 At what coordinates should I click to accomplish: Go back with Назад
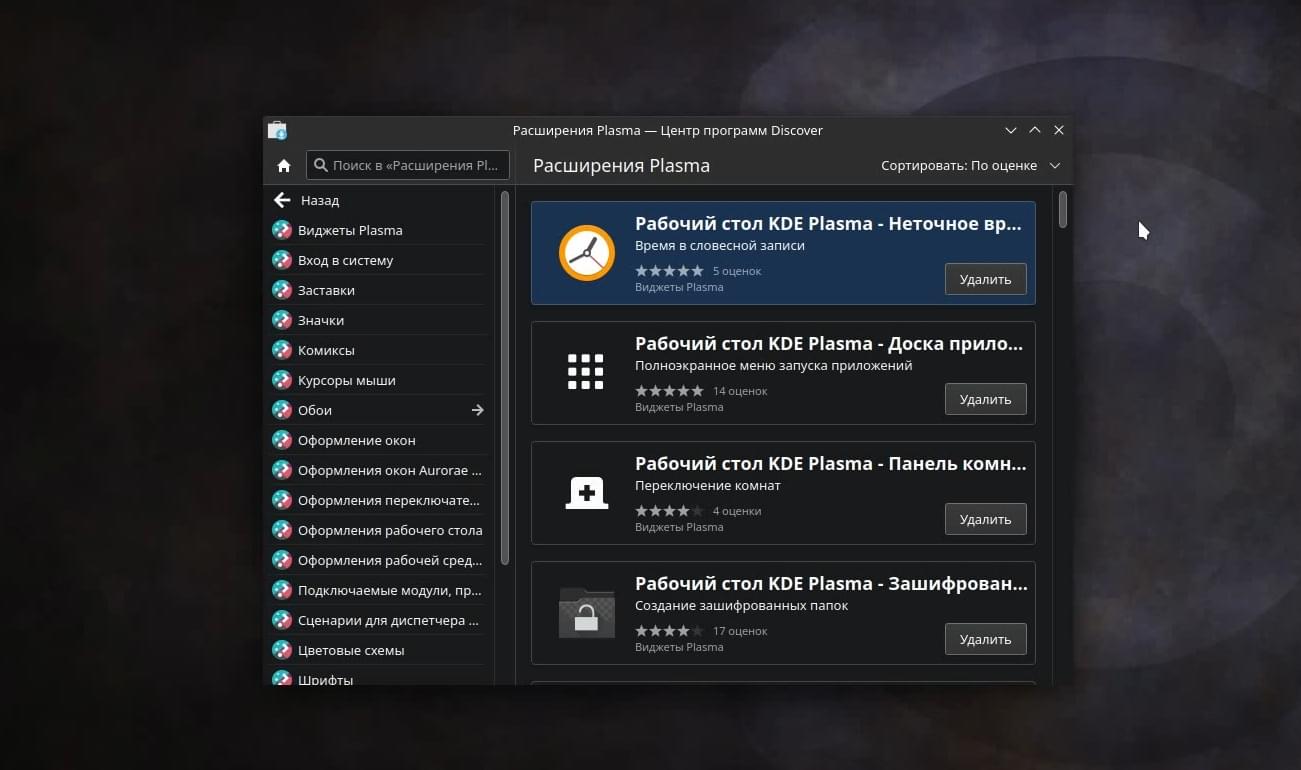coord(378,200)
